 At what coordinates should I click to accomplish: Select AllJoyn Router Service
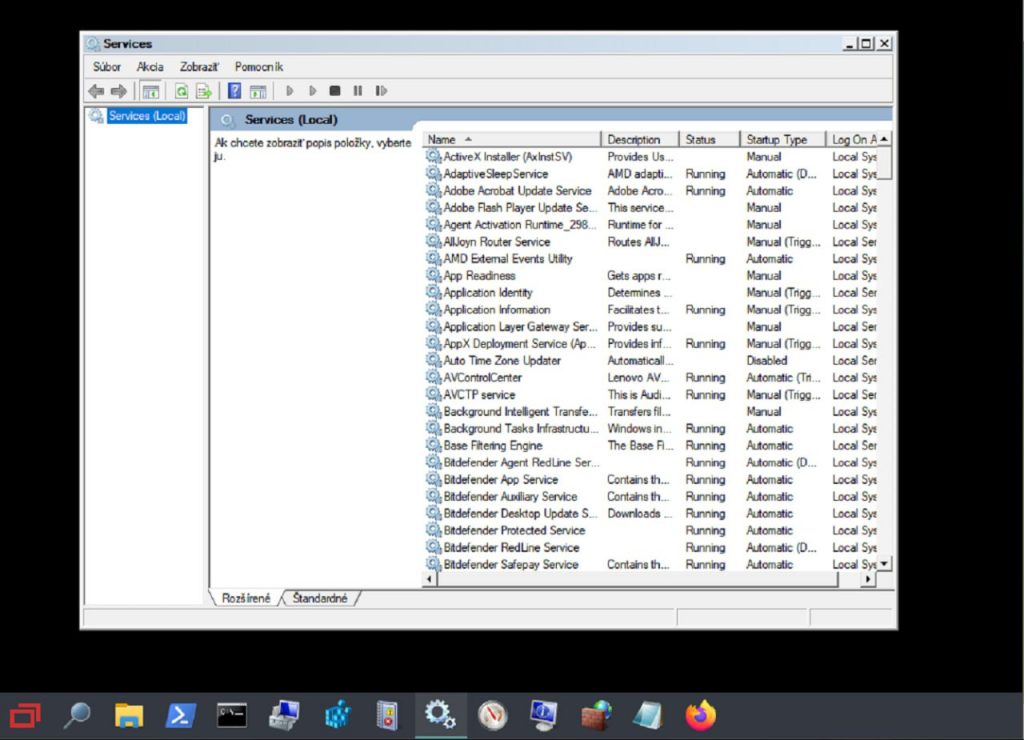650,242
